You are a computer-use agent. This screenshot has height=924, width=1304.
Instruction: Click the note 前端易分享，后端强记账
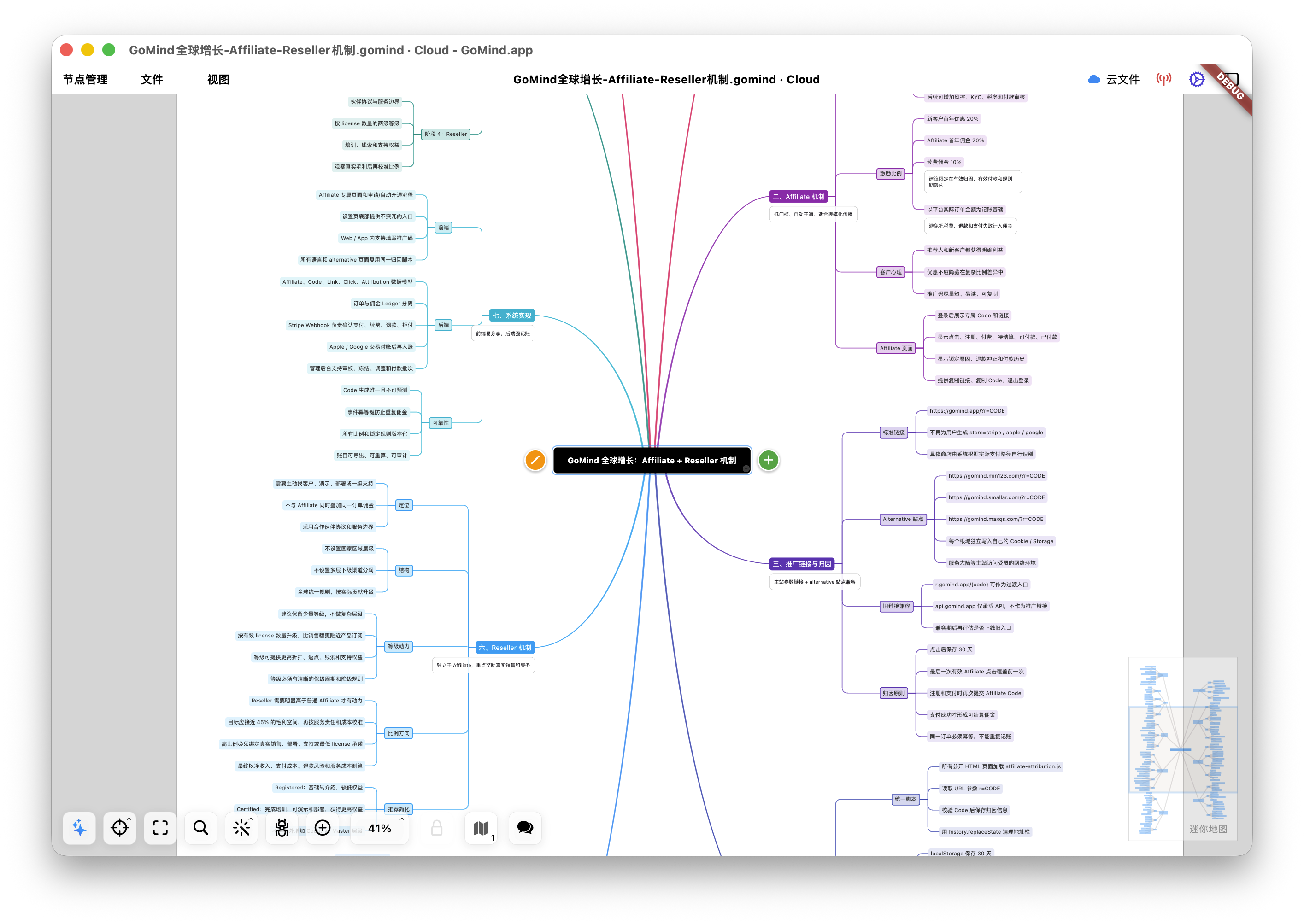click(503, 334)
